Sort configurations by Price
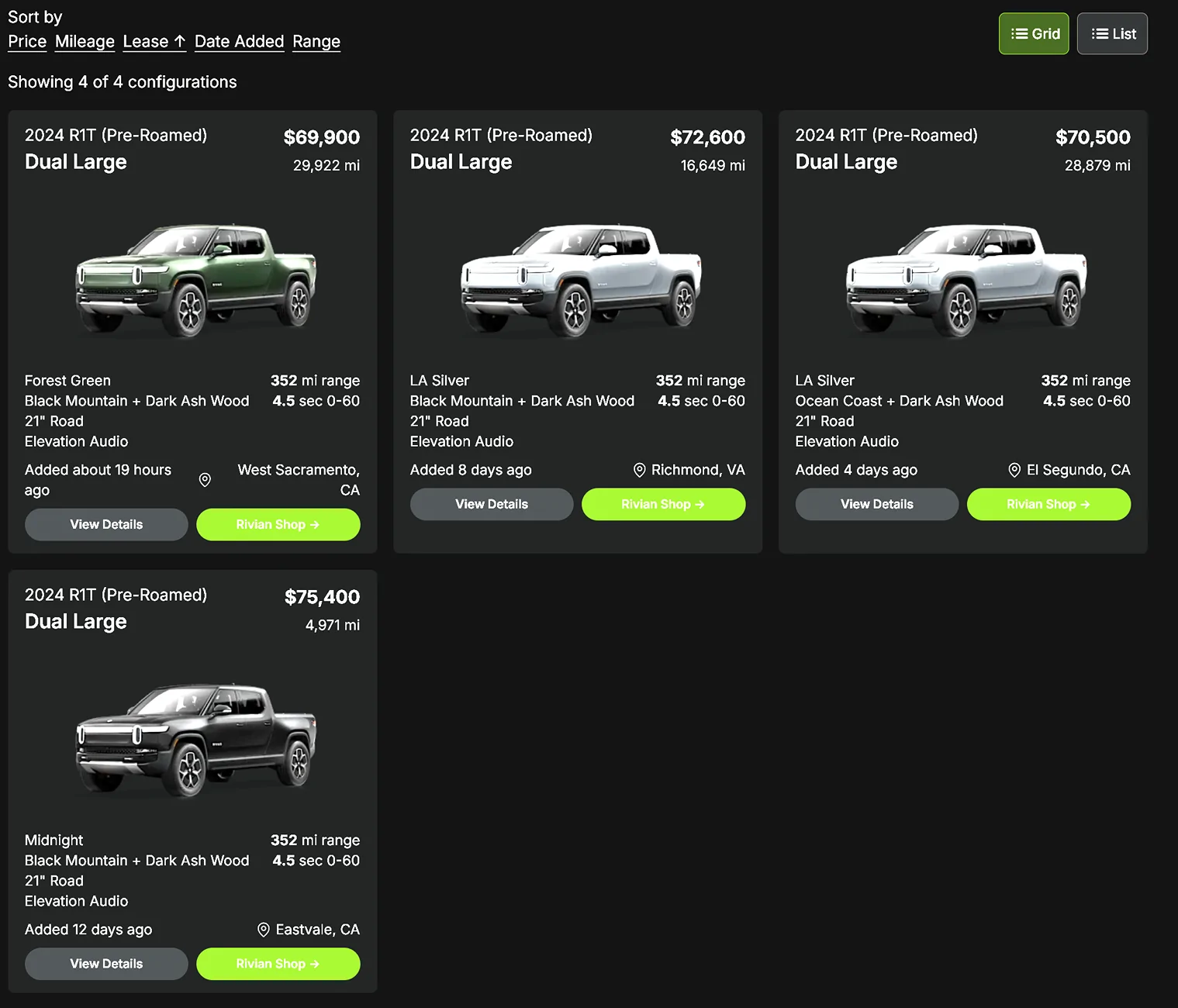Screen dimensions: 1178x1008 (27, 42)
